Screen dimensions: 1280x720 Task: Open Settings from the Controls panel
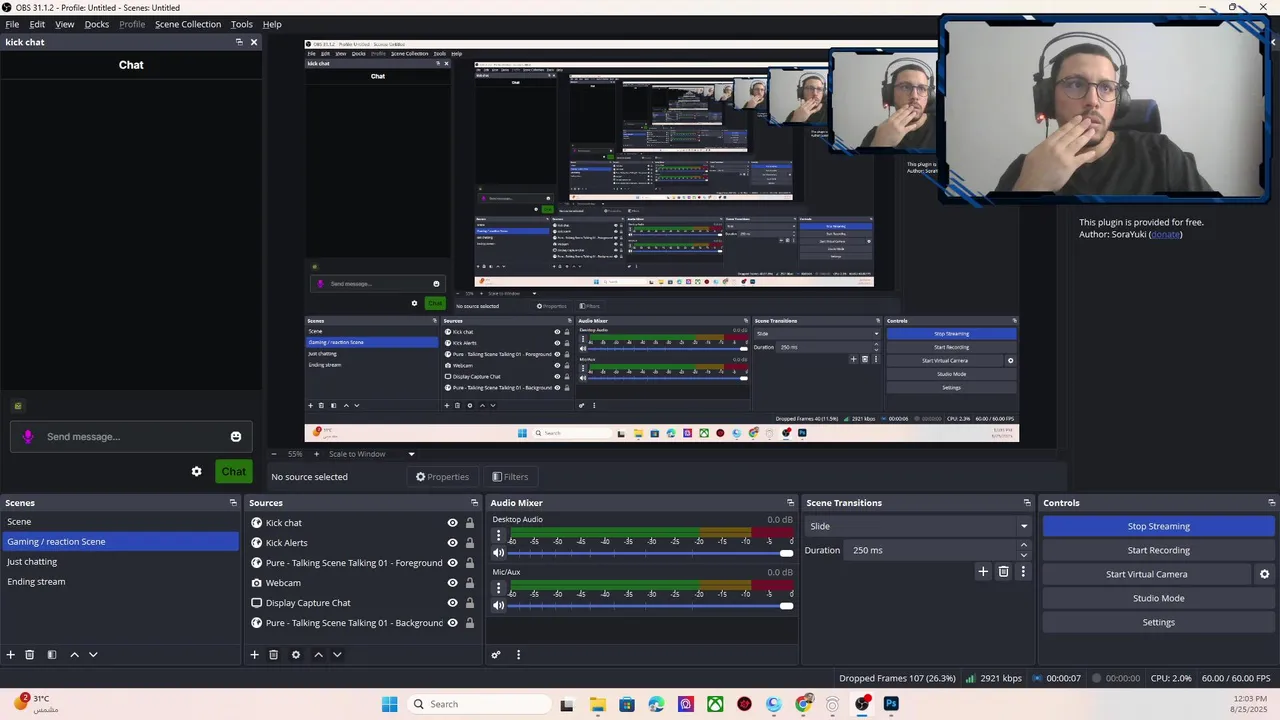tap(1158, 622)
